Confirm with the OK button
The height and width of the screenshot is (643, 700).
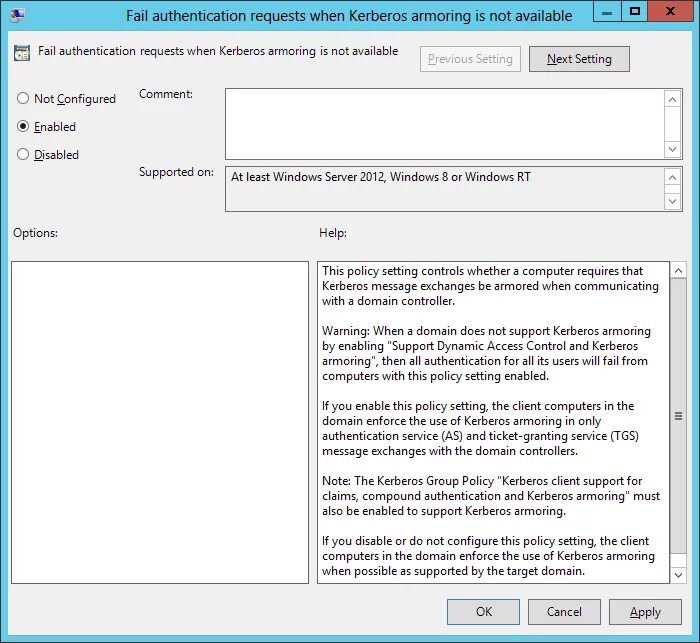click(483, 612)
